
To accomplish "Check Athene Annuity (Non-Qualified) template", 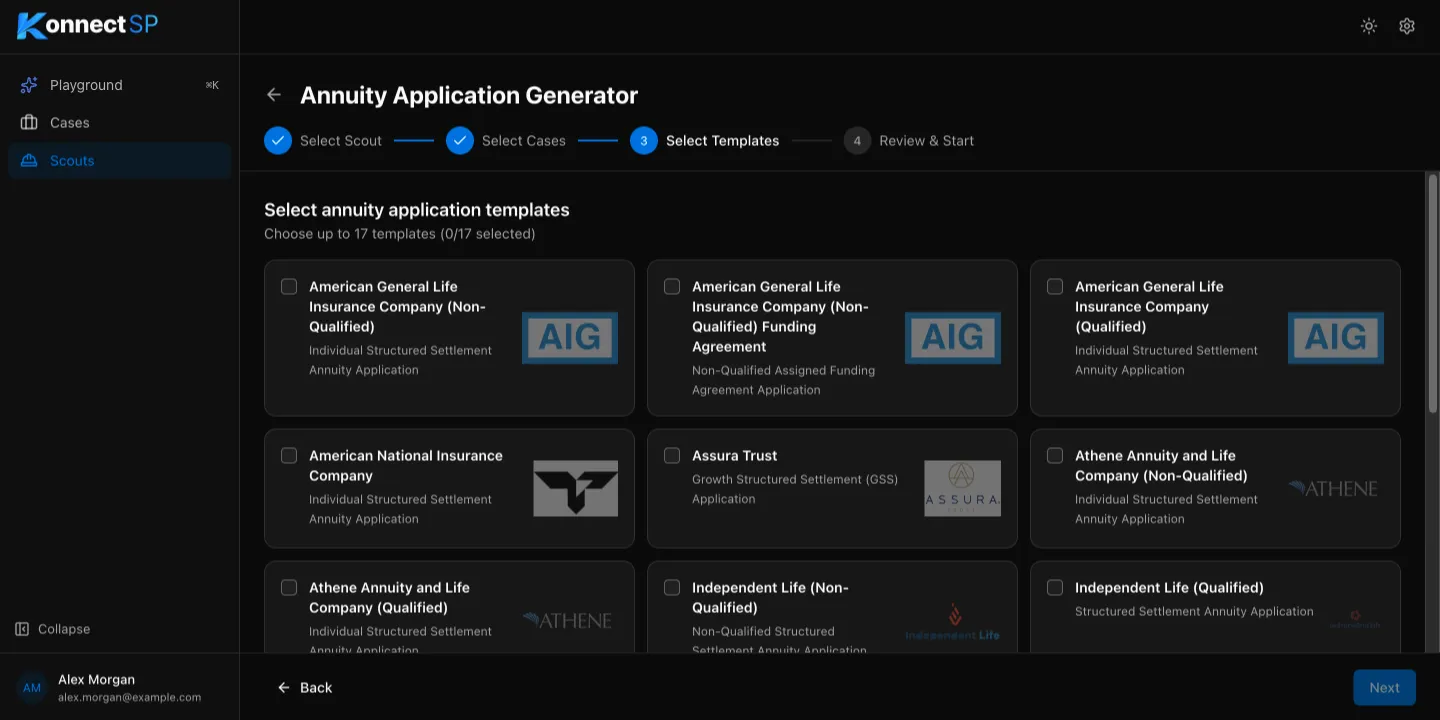I will (1055, 455).
